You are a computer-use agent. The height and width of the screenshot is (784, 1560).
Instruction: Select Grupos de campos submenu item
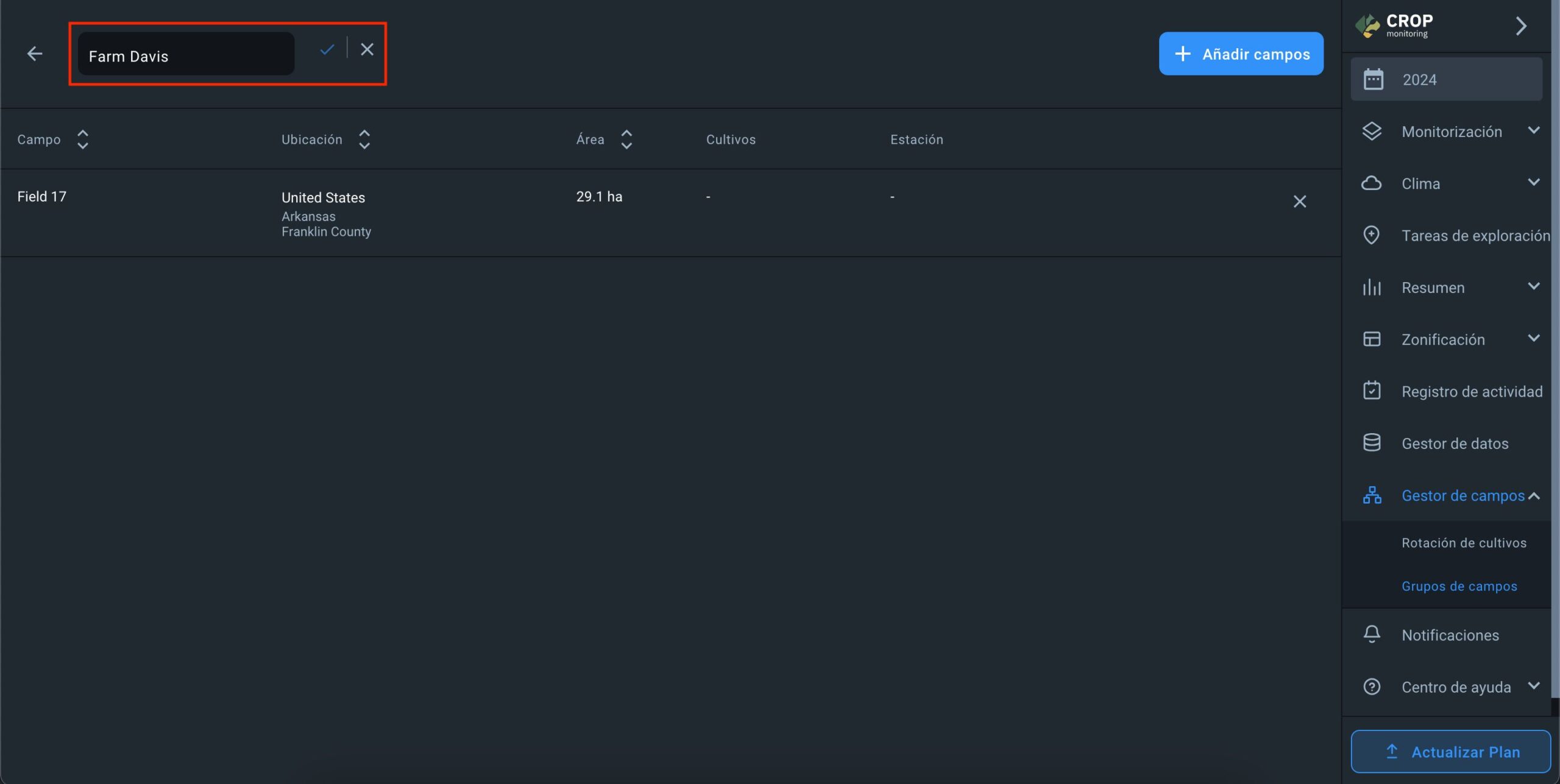point(1459,586)
